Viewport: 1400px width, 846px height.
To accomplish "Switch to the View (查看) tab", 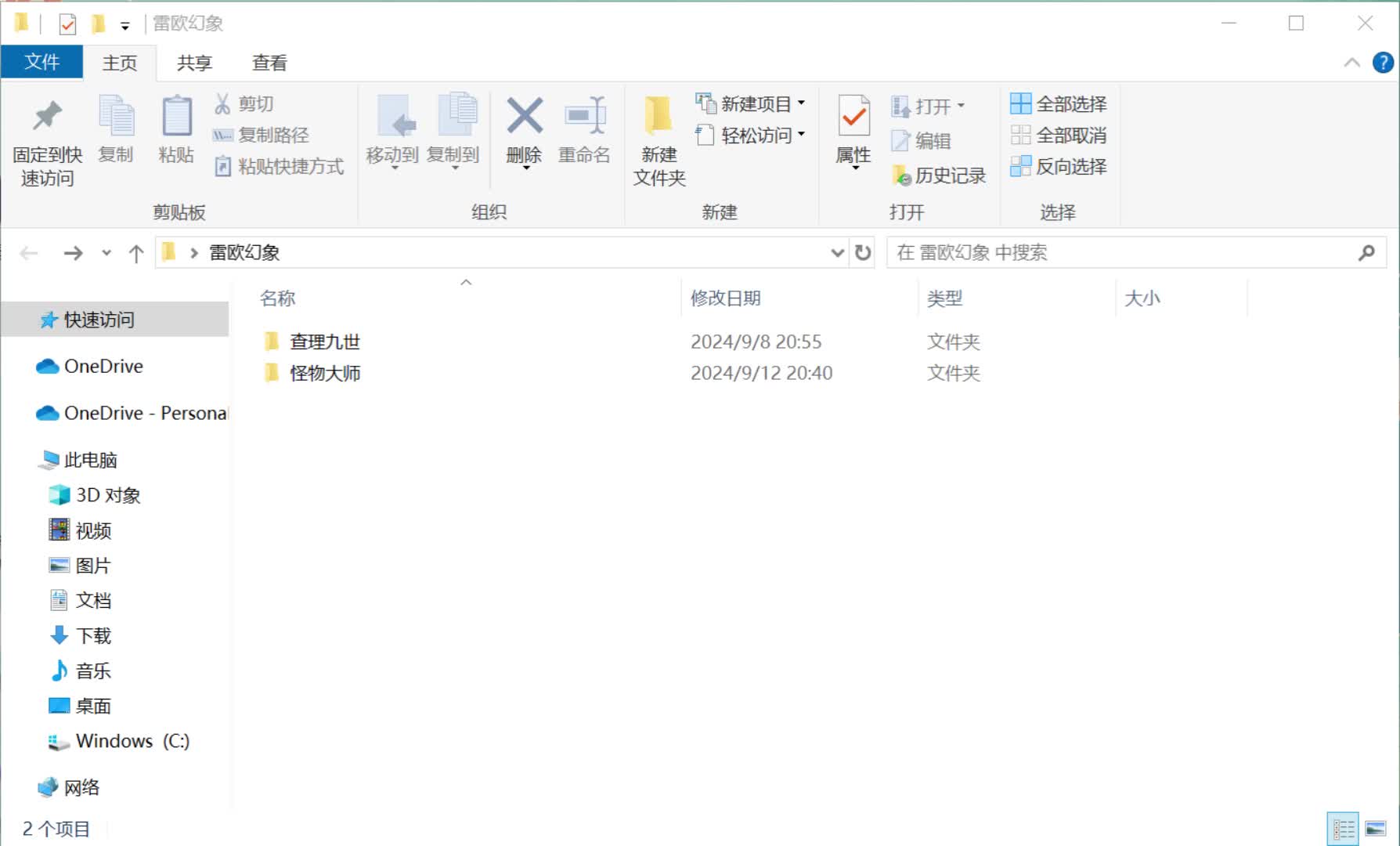I will (269, 63).
